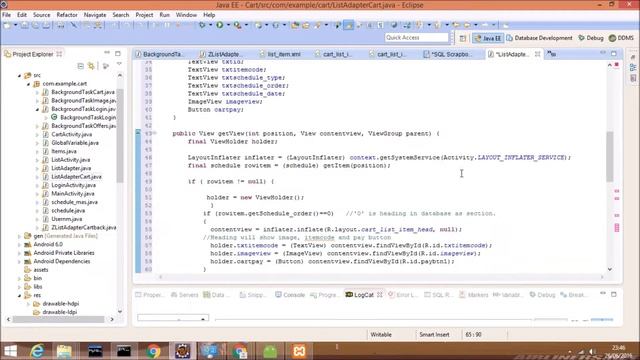The height and width of the screenshot is (360, 640).
Task: Click Link with Editor icon in Project Explorer
Action: pyautogui.click(x=91, y=66)
